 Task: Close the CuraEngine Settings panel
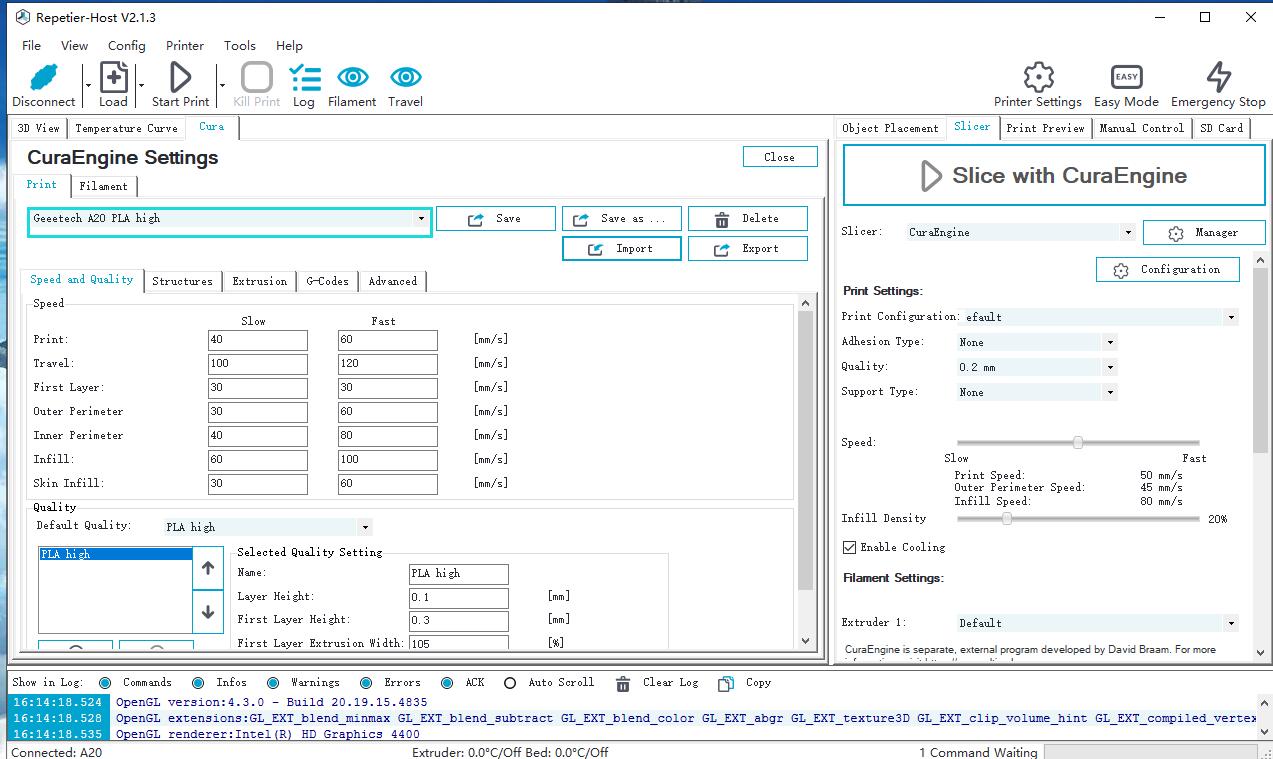pyautogui.click(x=780, y=157)
